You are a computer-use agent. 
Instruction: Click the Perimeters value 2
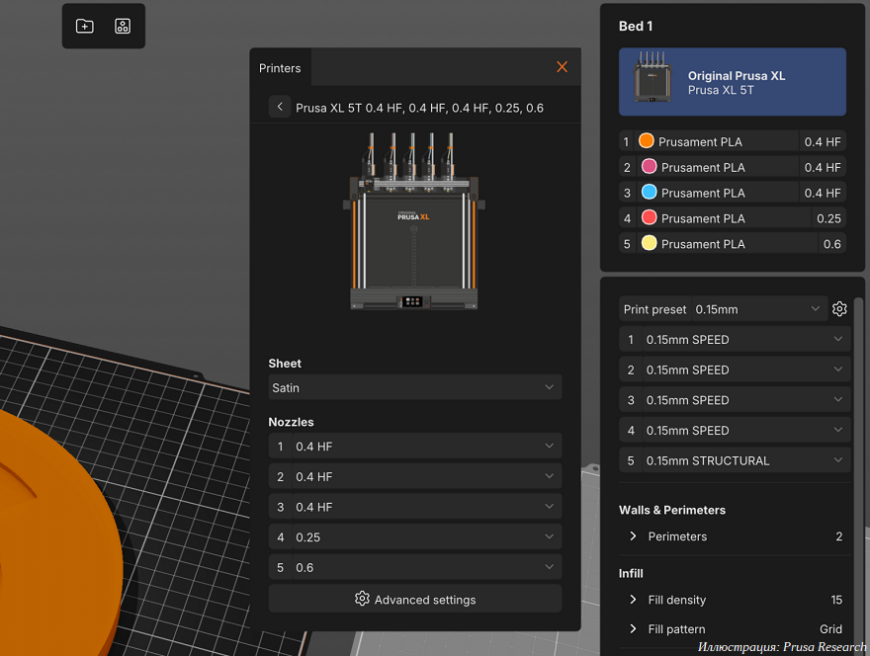(839, 536)
